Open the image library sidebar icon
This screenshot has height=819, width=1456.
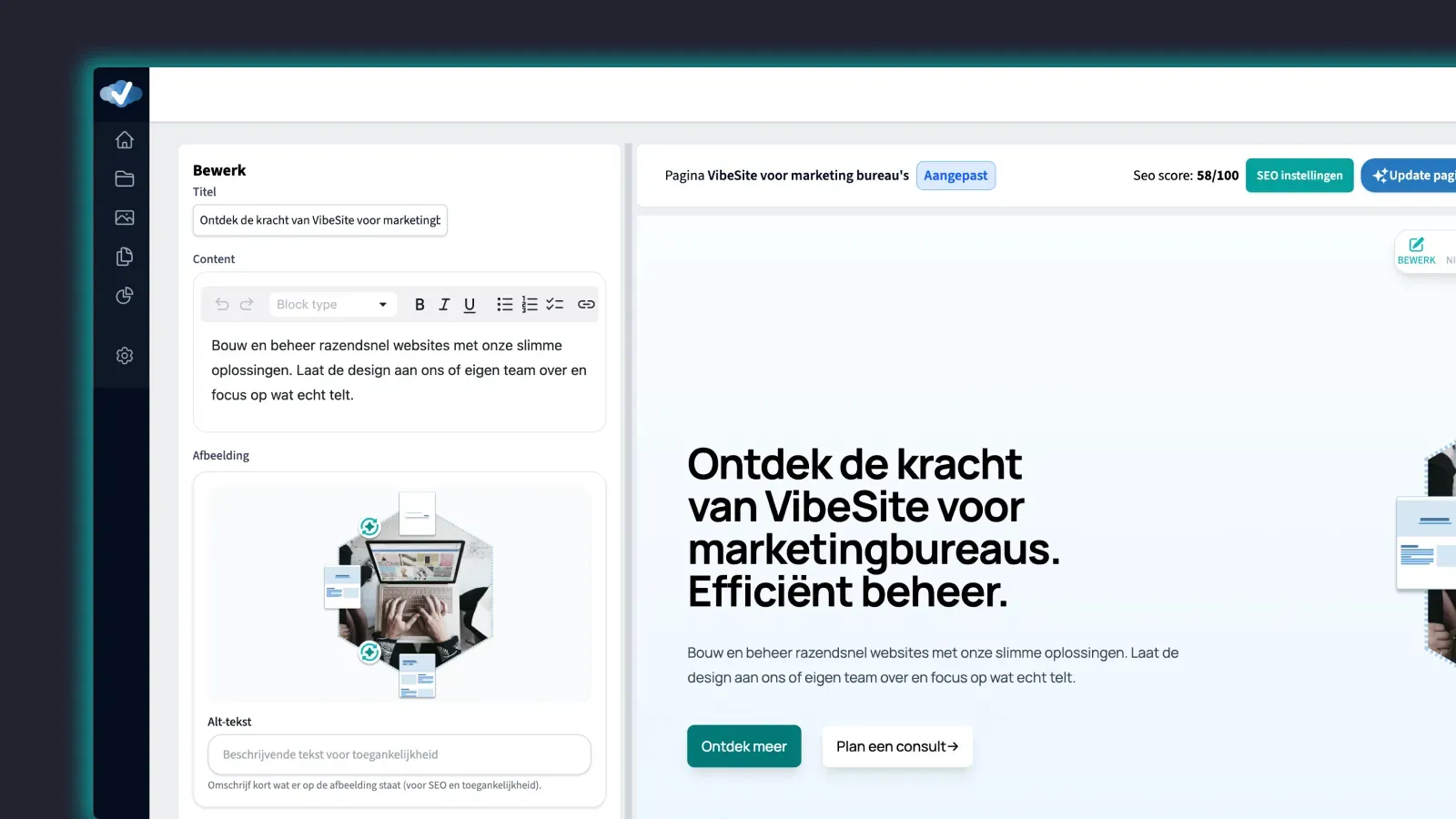click(x=125, y=217)
